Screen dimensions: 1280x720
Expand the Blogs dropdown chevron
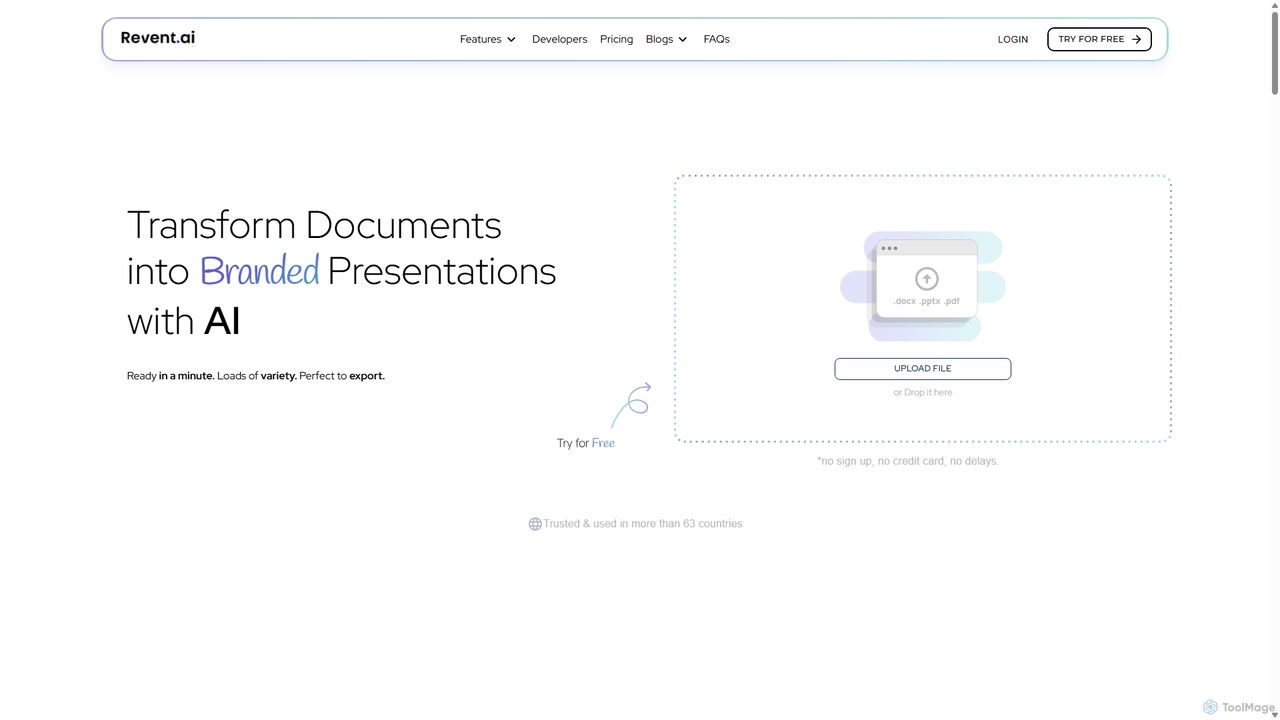pos(683,40)
